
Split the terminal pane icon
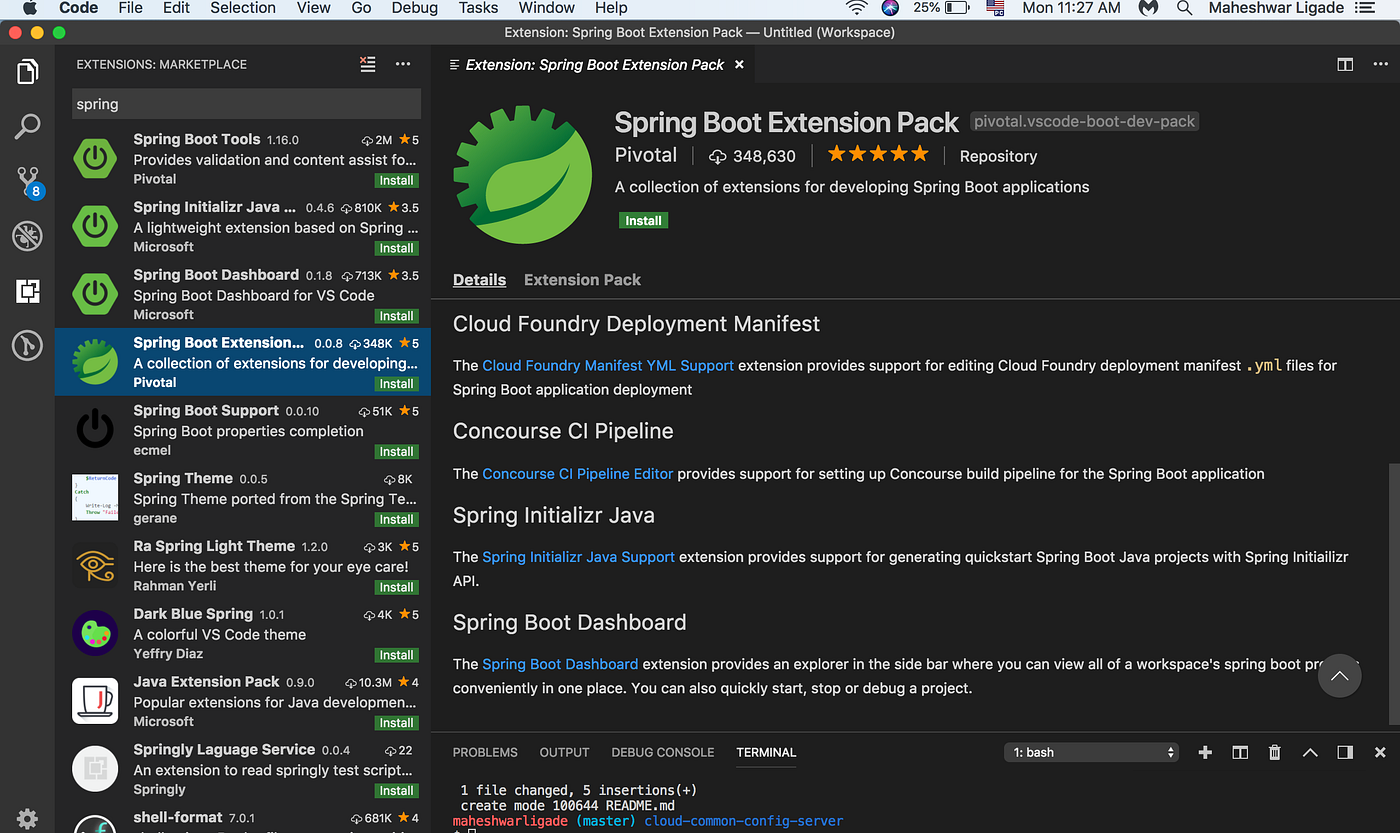pyautogui.click(x=1240, y=752)
